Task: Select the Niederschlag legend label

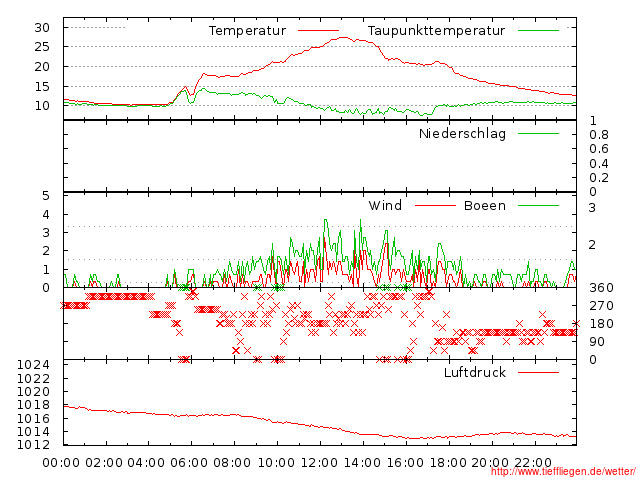Action: (462, 133)
